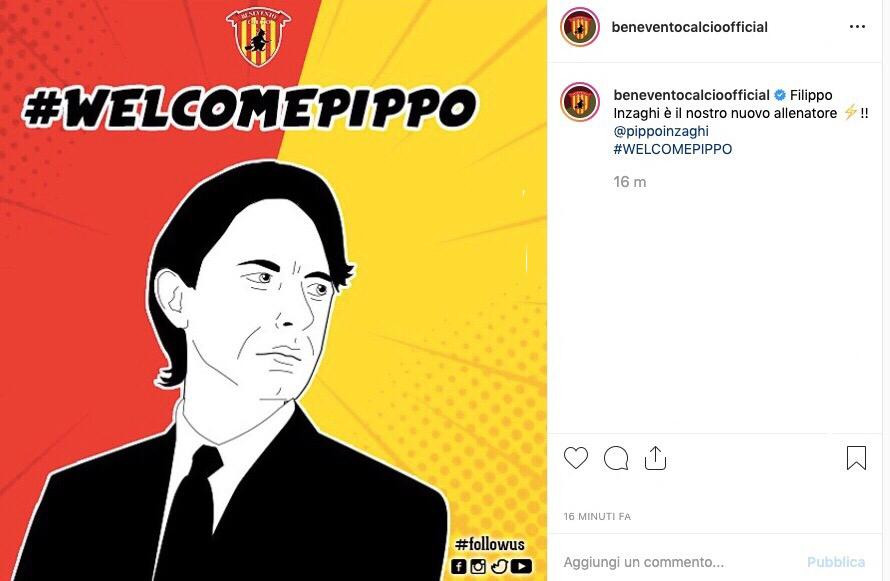Click the profile avatar beside the caption
The width and height of the screenshot is (890, 581).
(x=580, y=102)
